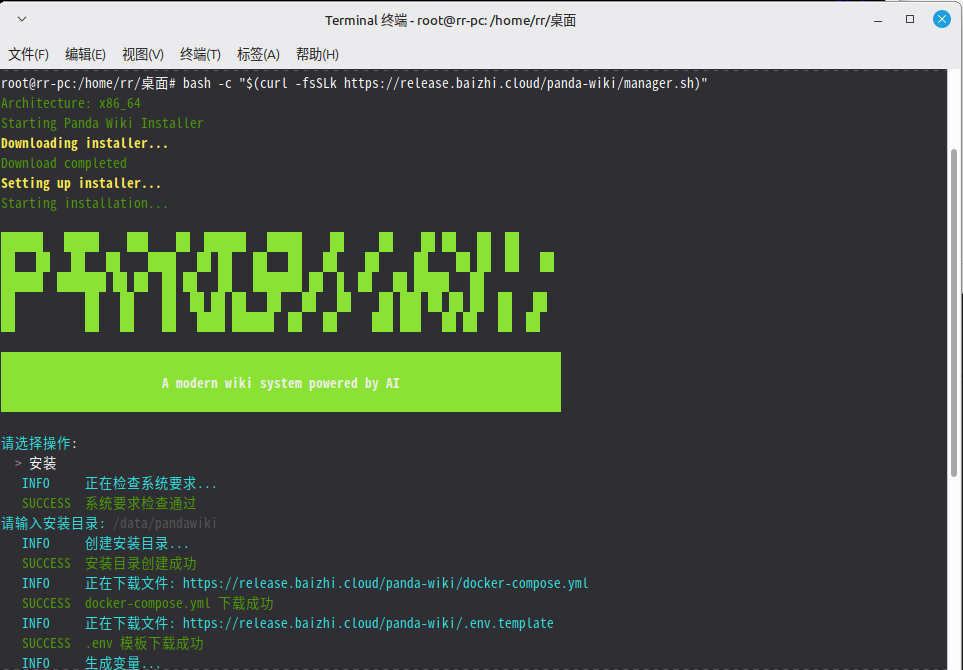Open the window menu chevron in title bar
Image resolution: width=963 pixels, height=670 pixels.
point(22,19)
